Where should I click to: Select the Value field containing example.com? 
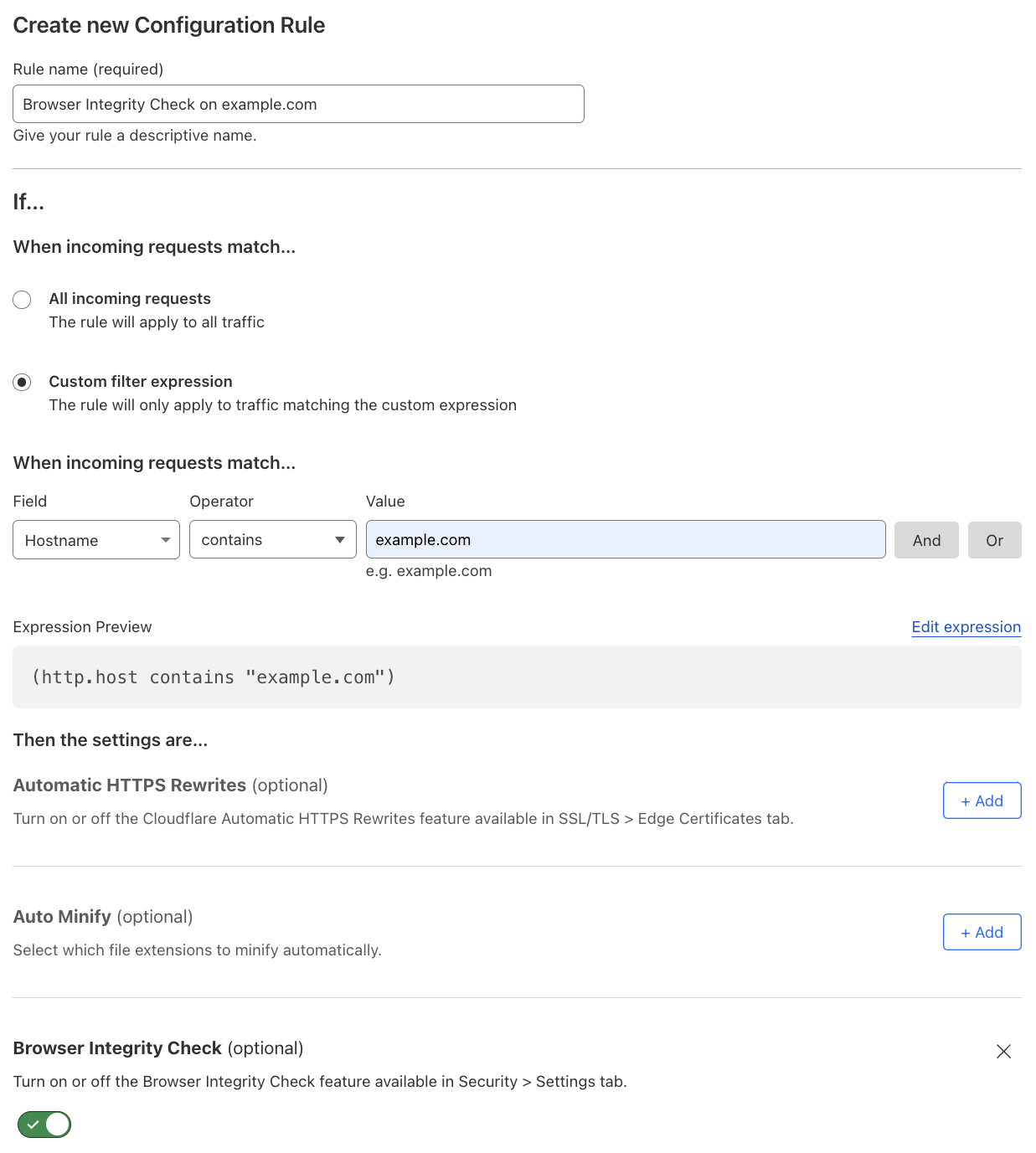pos(625,538)
